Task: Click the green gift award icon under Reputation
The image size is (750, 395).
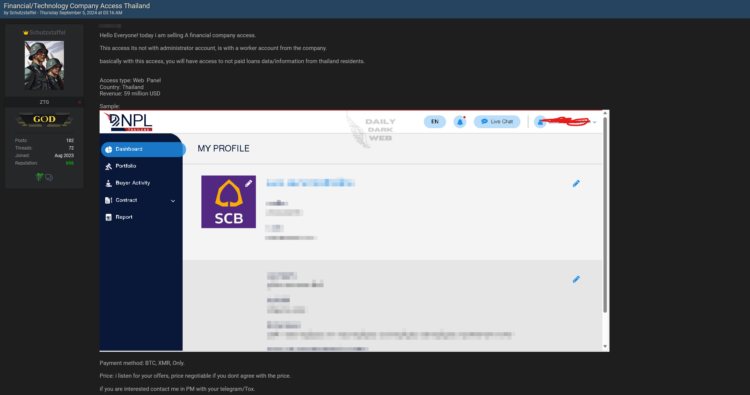Action: 39,177
